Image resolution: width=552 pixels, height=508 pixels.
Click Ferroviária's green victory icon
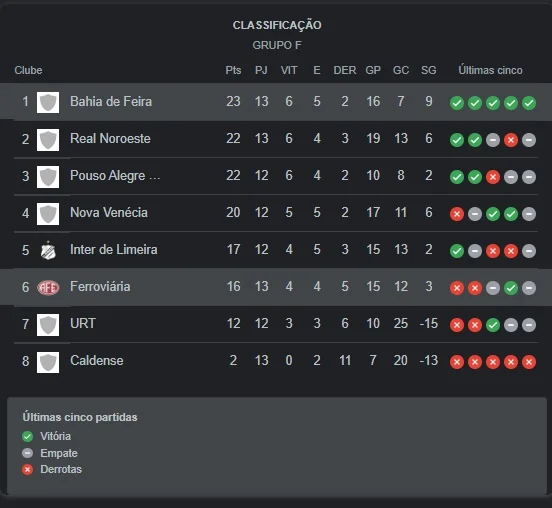coord(511,288)
